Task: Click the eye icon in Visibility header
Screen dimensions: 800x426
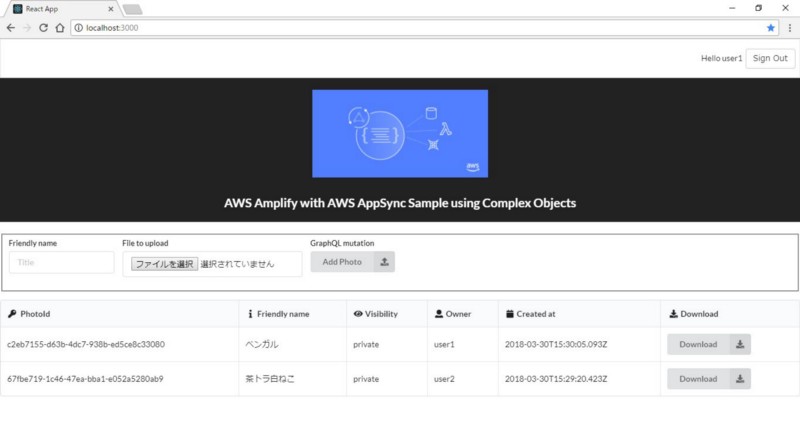Action: pos(358,314)
